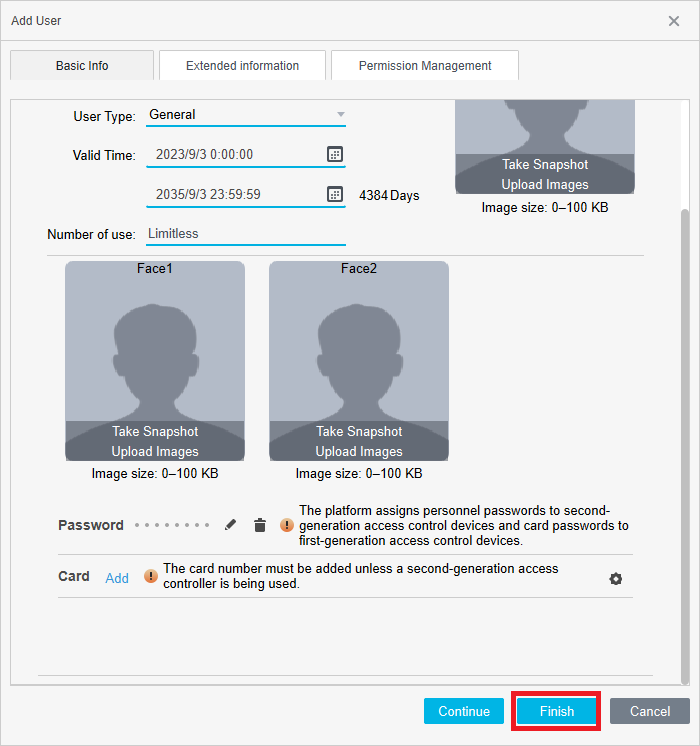Screen dimensions: 700x746
Task: Add a card via the Add link
Action: click(117, 578)
